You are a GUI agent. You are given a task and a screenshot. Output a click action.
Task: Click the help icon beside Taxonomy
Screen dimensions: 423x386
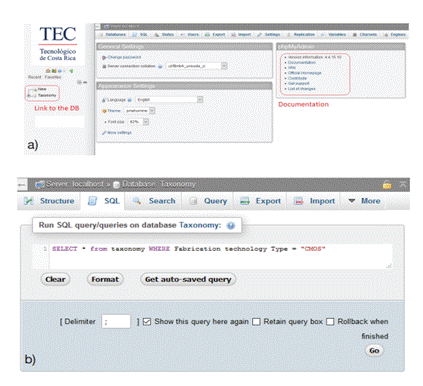(x=231, y=226)
